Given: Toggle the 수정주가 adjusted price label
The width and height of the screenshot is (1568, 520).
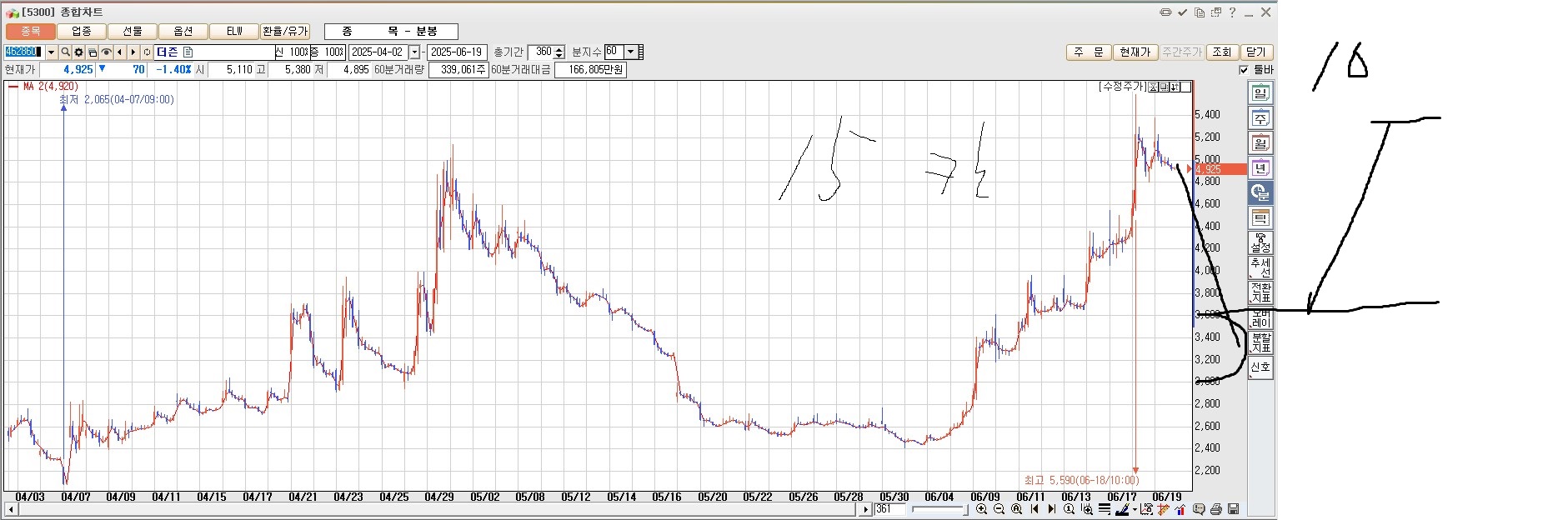Looking at the screenshot, I should click(1123, 87).
